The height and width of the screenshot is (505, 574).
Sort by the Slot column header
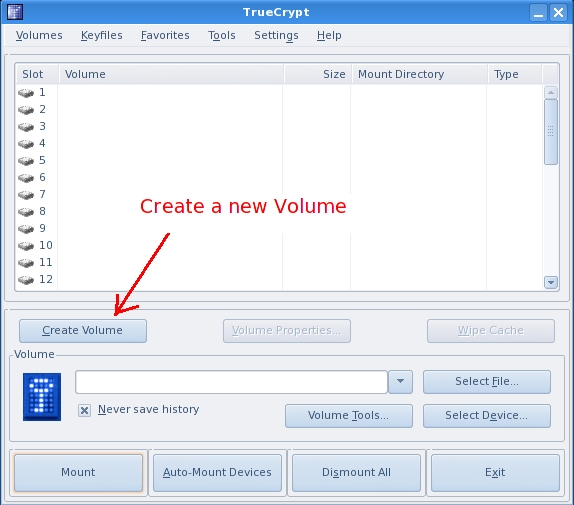point(37,74)
